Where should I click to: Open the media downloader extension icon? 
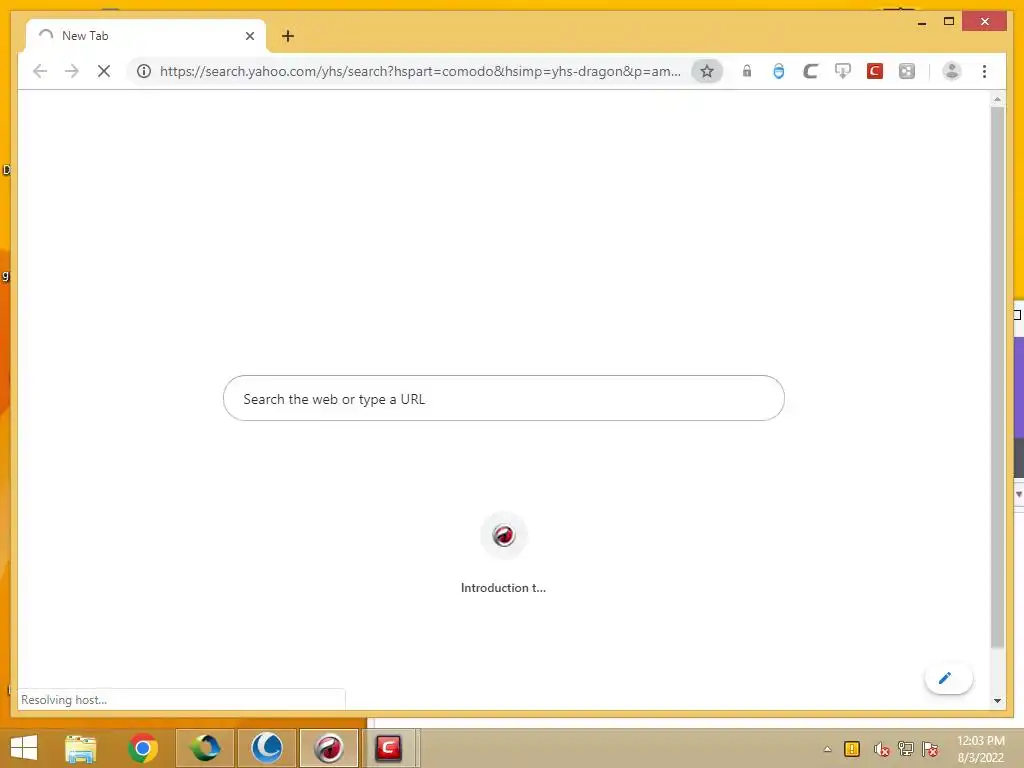click(x=842, y=71)
